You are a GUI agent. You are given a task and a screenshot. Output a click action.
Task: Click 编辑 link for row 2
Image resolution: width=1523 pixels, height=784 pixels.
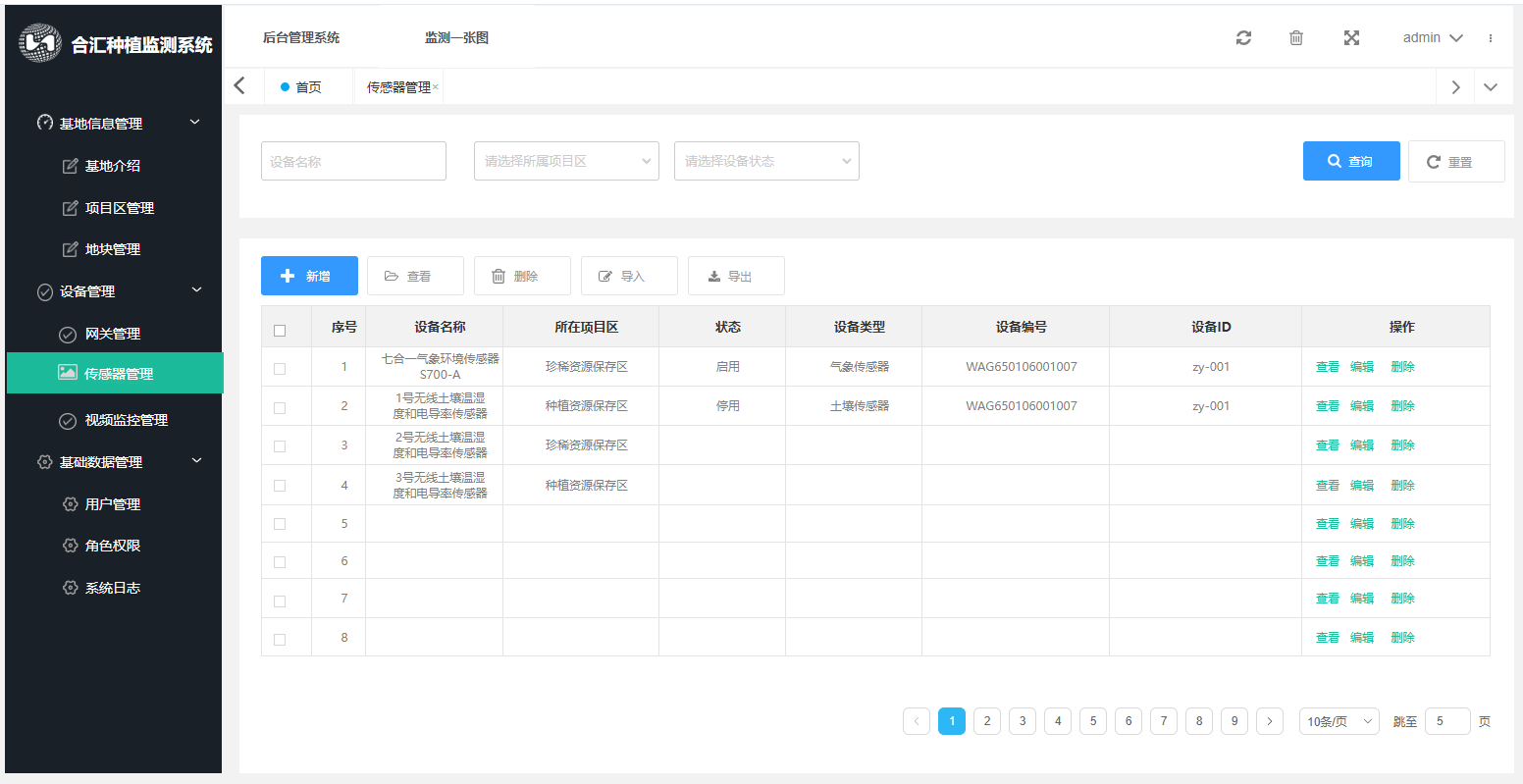coord(1362,406)
